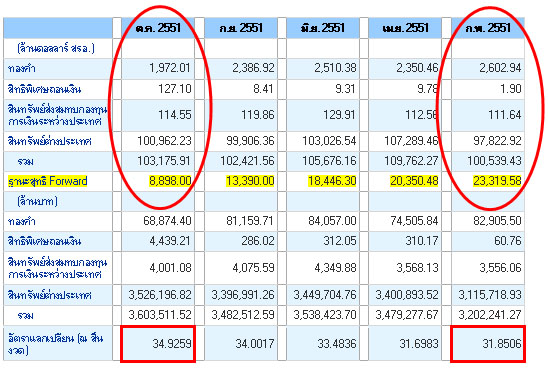This screenshot has height=368, width=548.
Task: Click the value 3,526,196.82
Action: (160, 295)
